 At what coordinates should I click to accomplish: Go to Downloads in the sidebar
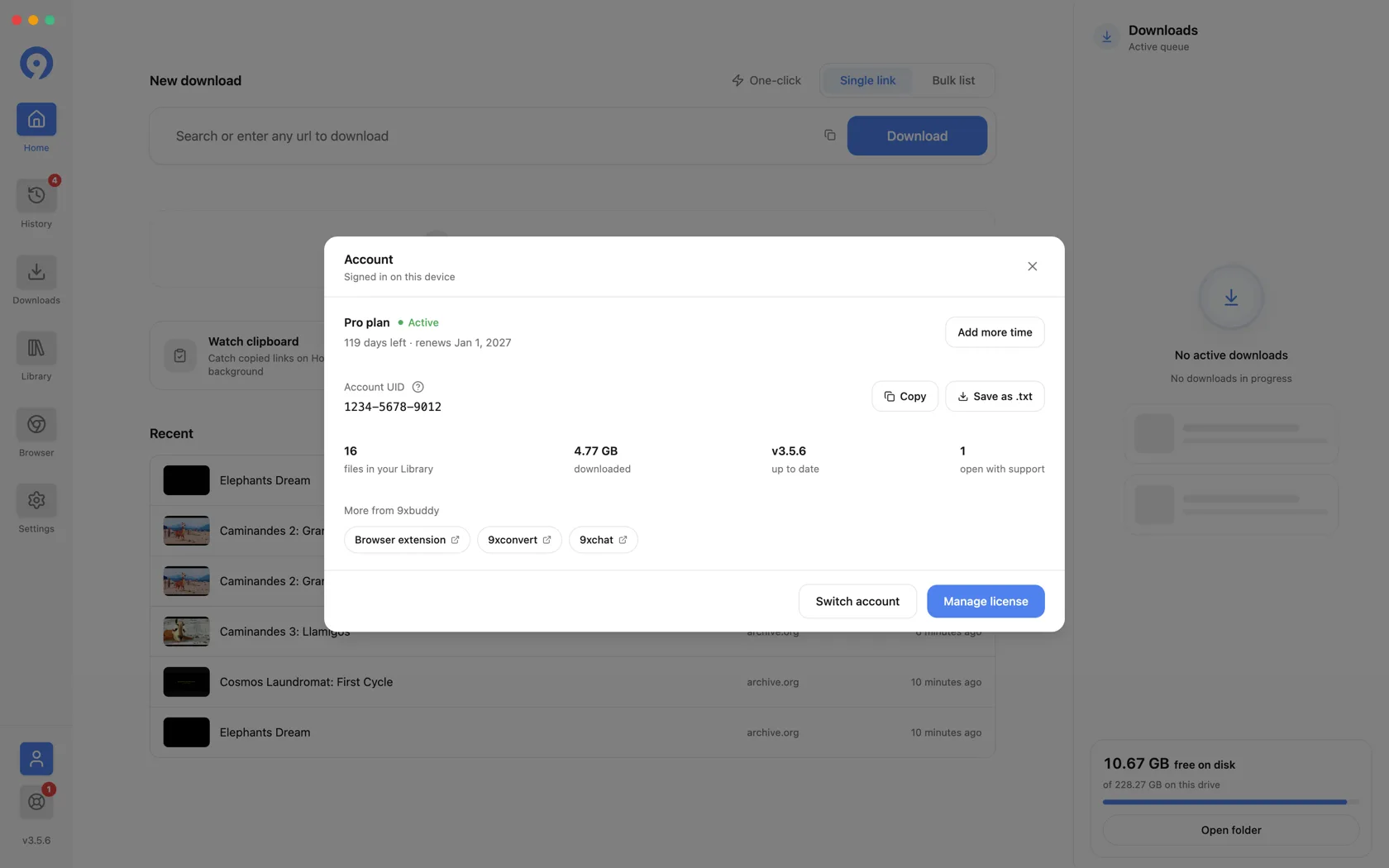click(36, 272)
